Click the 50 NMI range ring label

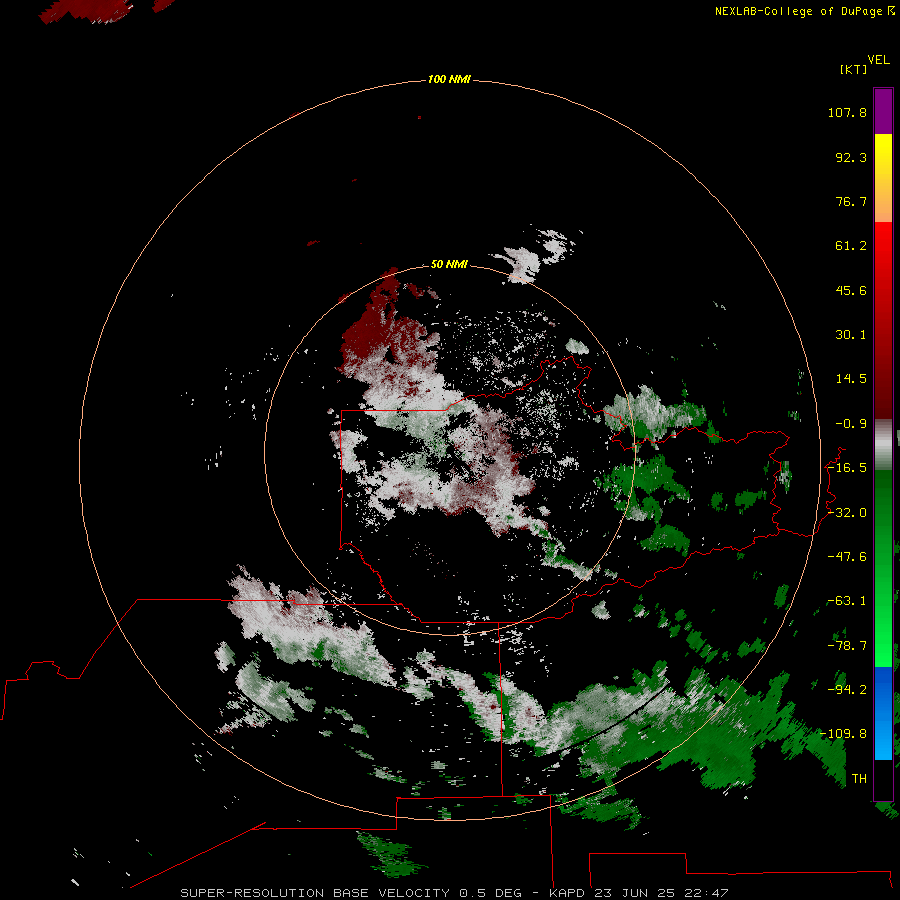(x=449, y=264)
